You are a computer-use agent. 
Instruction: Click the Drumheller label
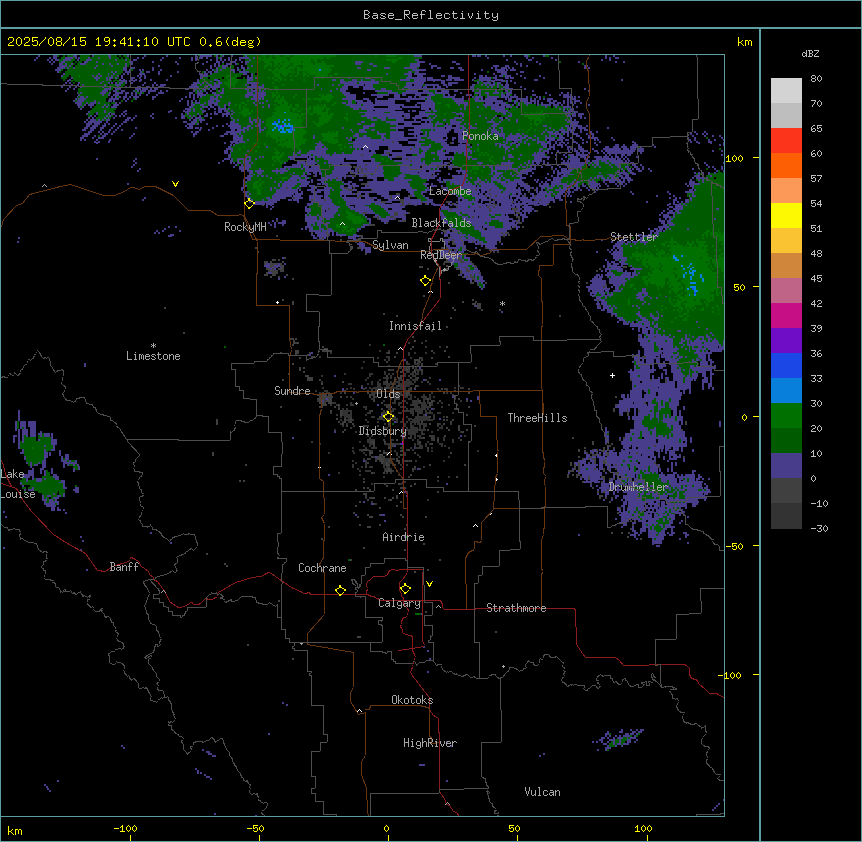click(x=638, y=487)
